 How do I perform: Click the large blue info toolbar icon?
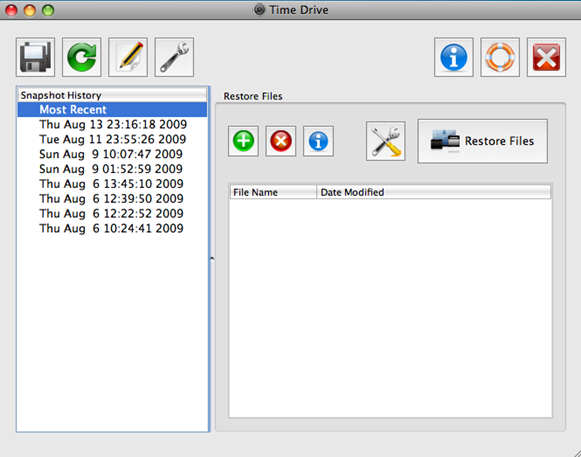454,57
